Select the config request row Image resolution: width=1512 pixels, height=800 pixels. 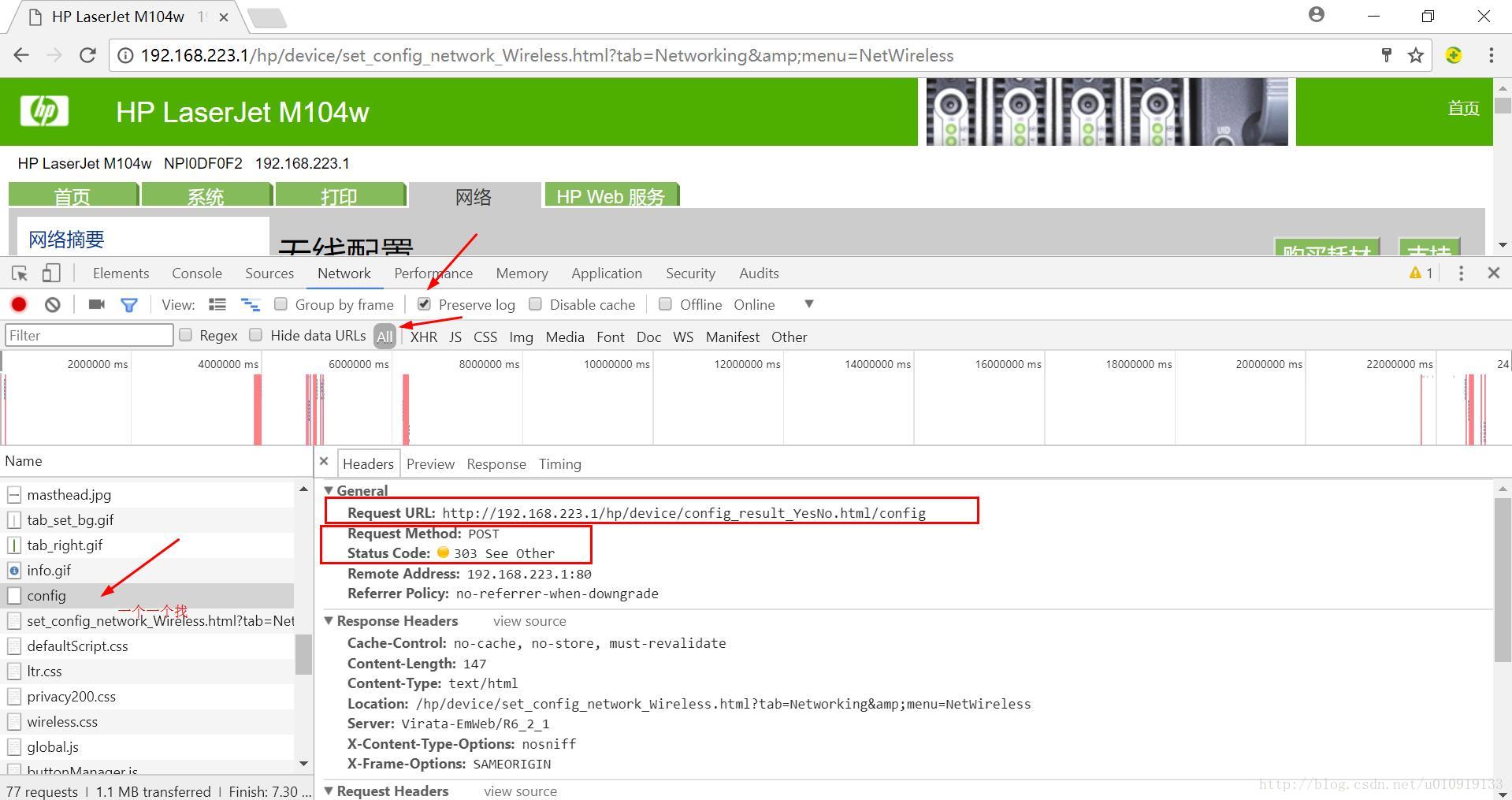click(x=147, y=595)
